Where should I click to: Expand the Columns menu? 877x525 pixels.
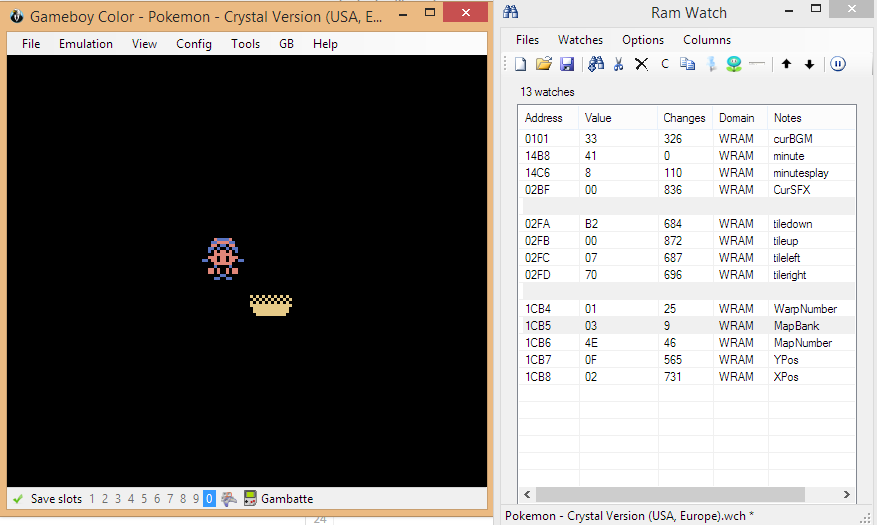(x=707, y=40)
